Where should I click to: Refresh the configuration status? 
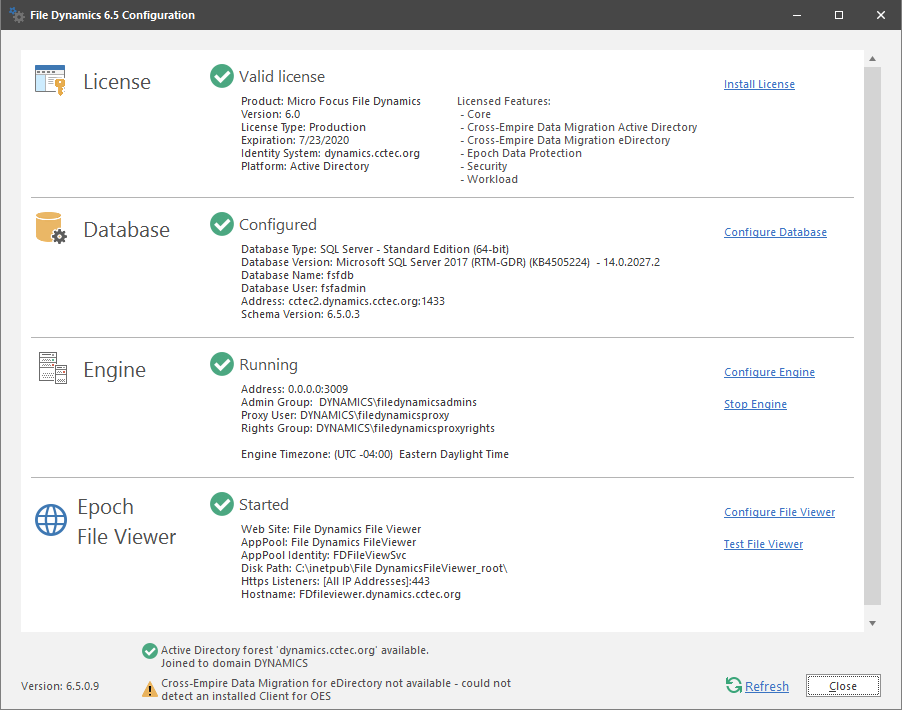point(766,687)
